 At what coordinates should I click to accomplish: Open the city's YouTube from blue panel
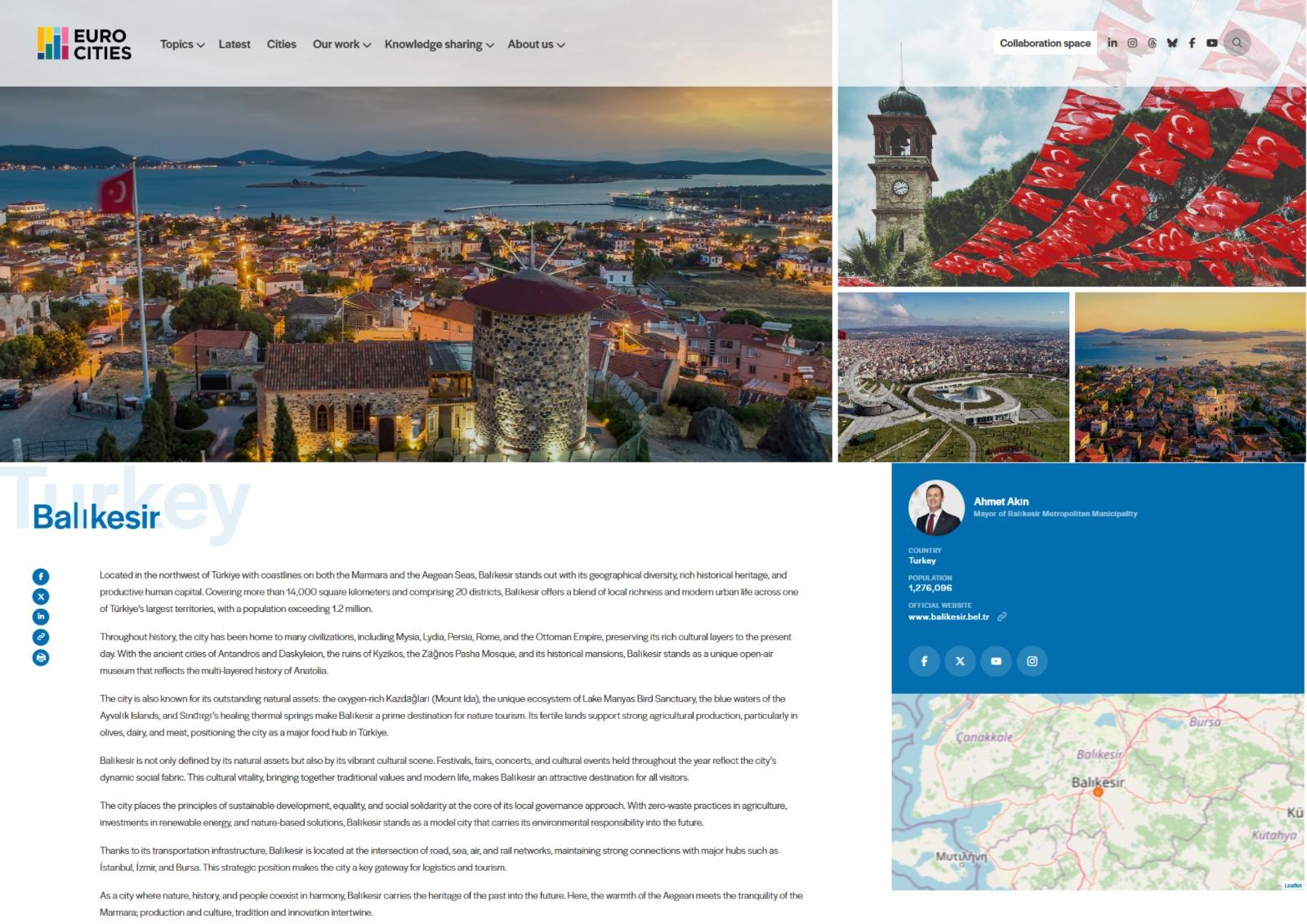click(x=996, y=661)
